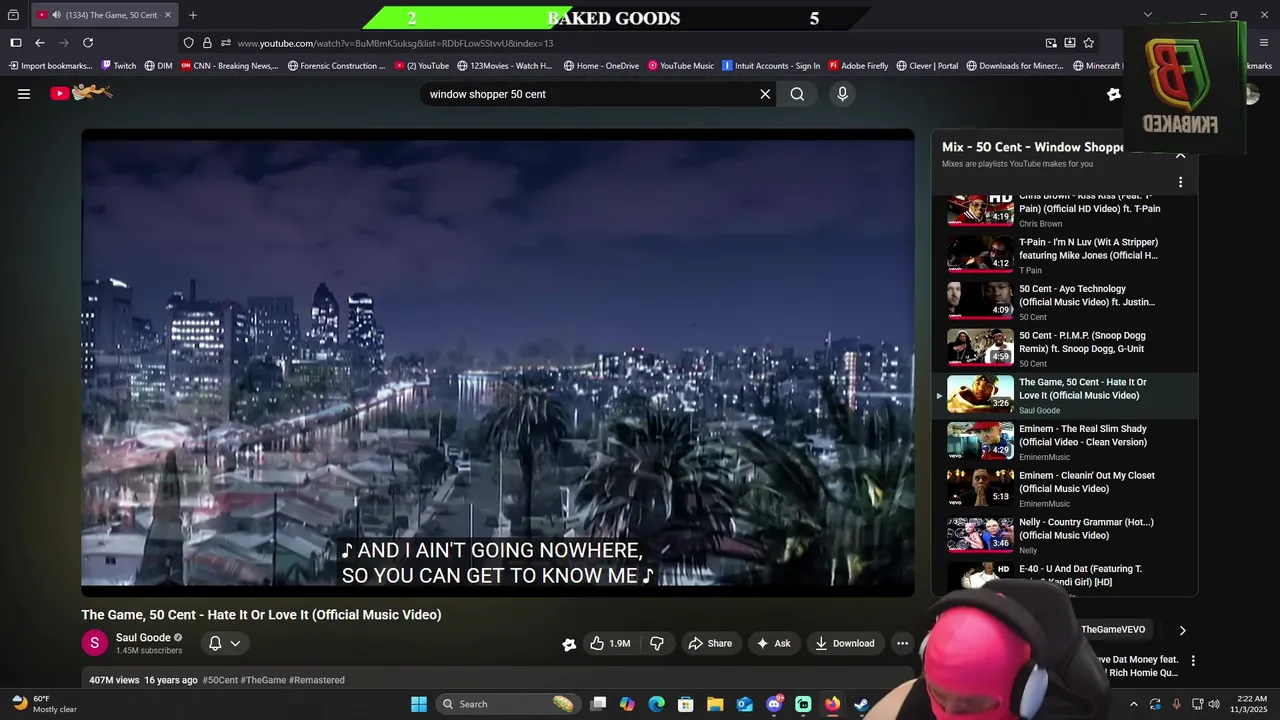Reload the page
This screenshot has height=720, width=1280.
(x=88, y=43)
